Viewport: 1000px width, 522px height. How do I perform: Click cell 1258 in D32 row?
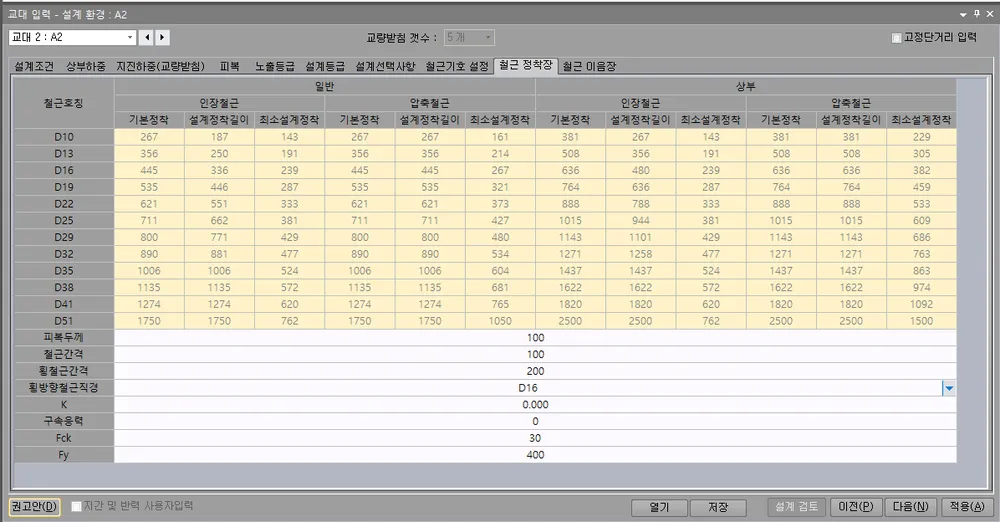[640, 254]
